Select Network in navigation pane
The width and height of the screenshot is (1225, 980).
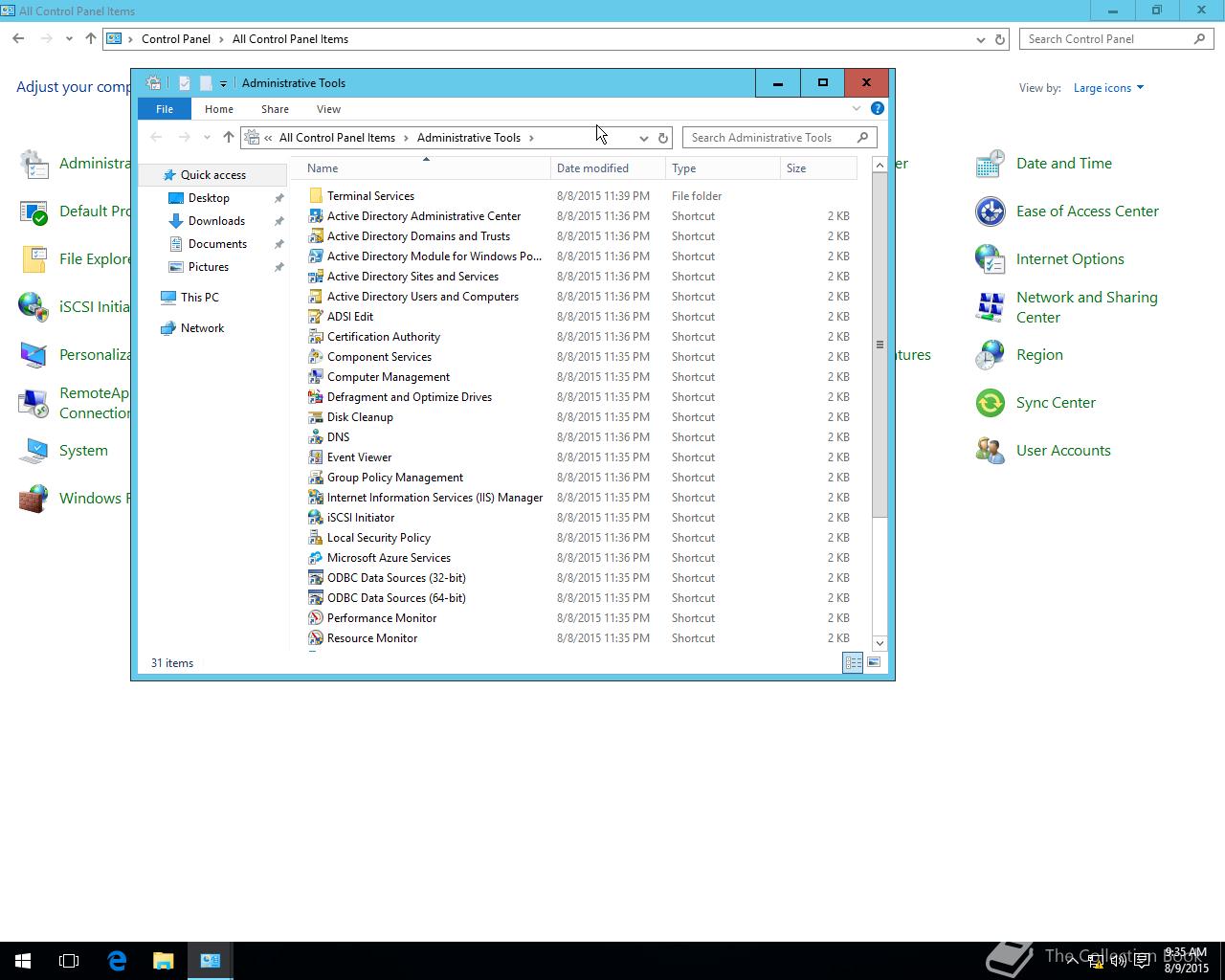(202, 328)
